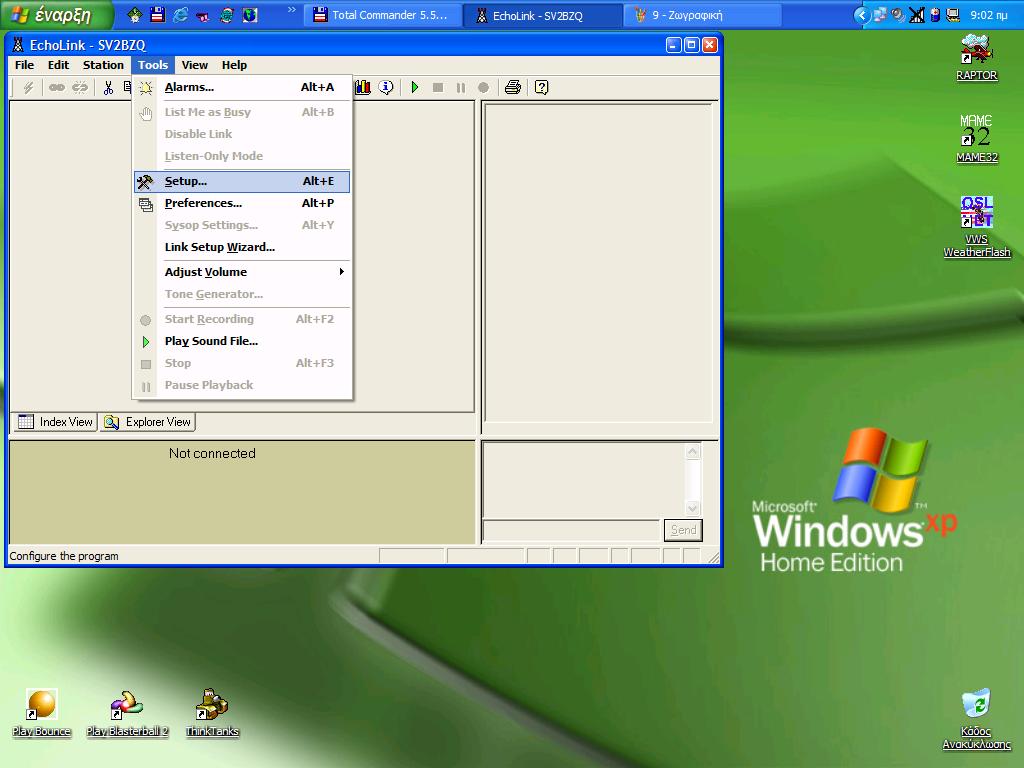The height and width of the screenshot is (768, 1024).
Task: Switch to the 9 - Ζωγραφική taskbar button
Action: [702, 15]
